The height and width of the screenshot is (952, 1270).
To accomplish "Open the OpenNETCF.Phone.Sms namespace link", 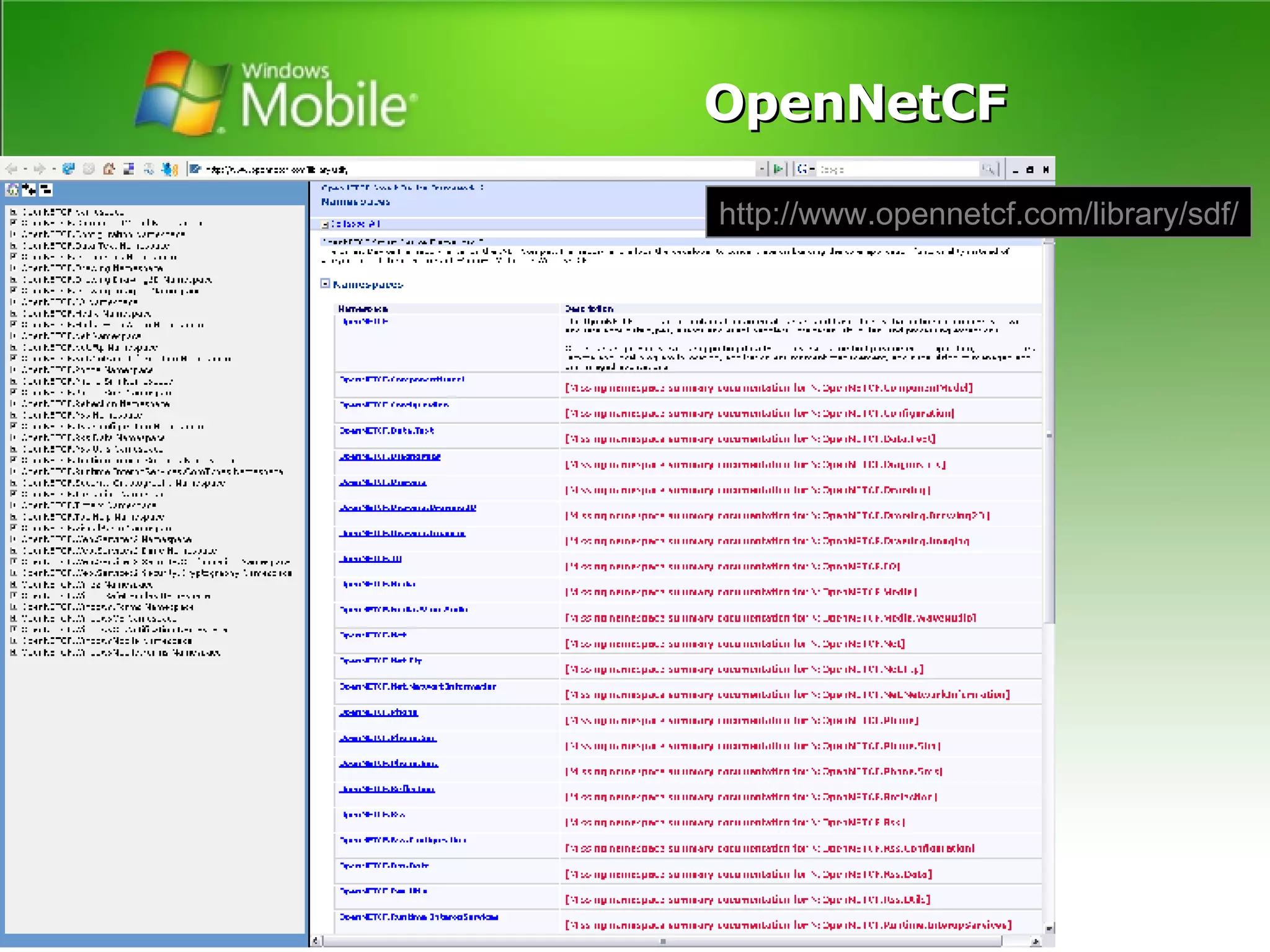I will [x=388, y=764].
